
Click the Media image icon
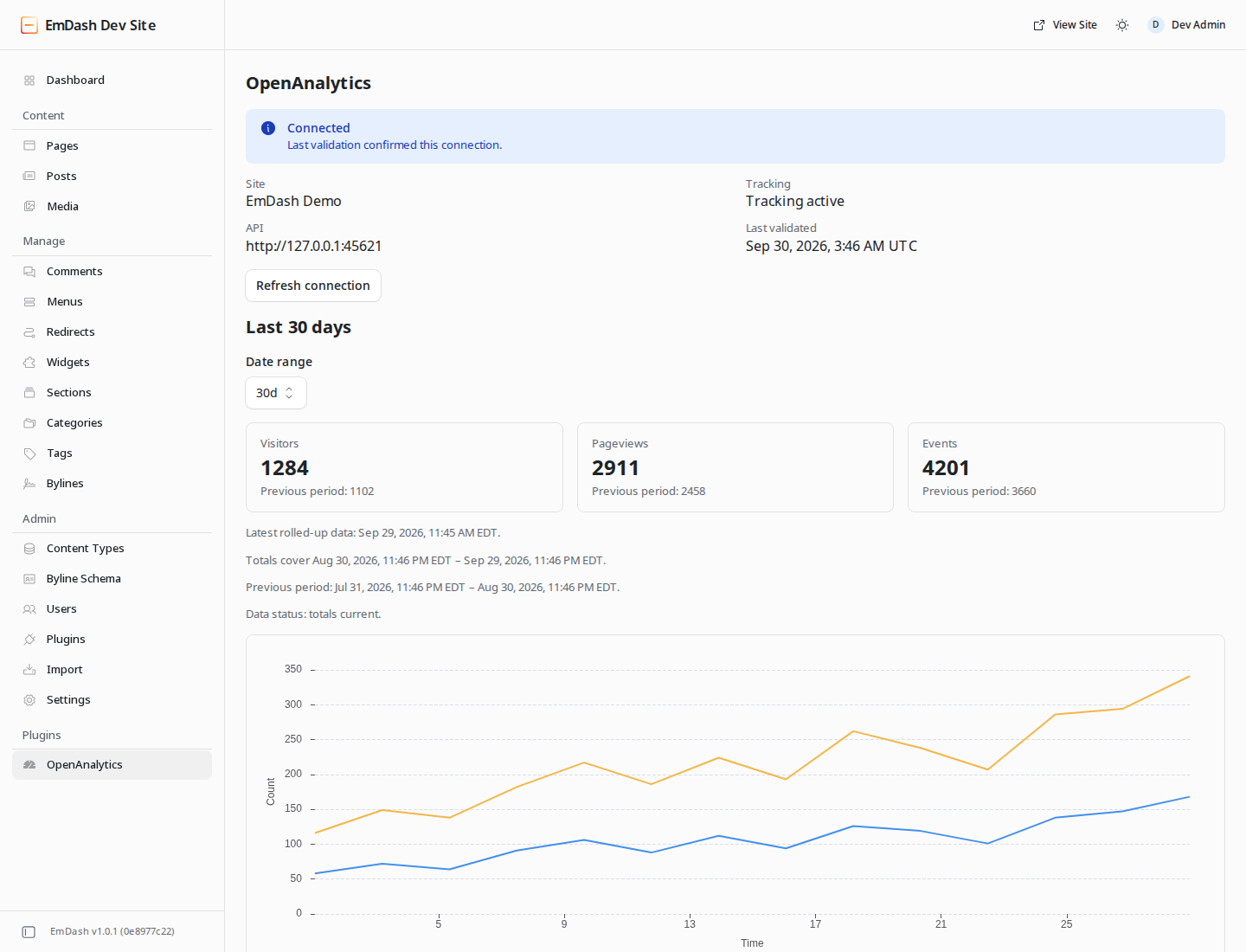point(29,206)
